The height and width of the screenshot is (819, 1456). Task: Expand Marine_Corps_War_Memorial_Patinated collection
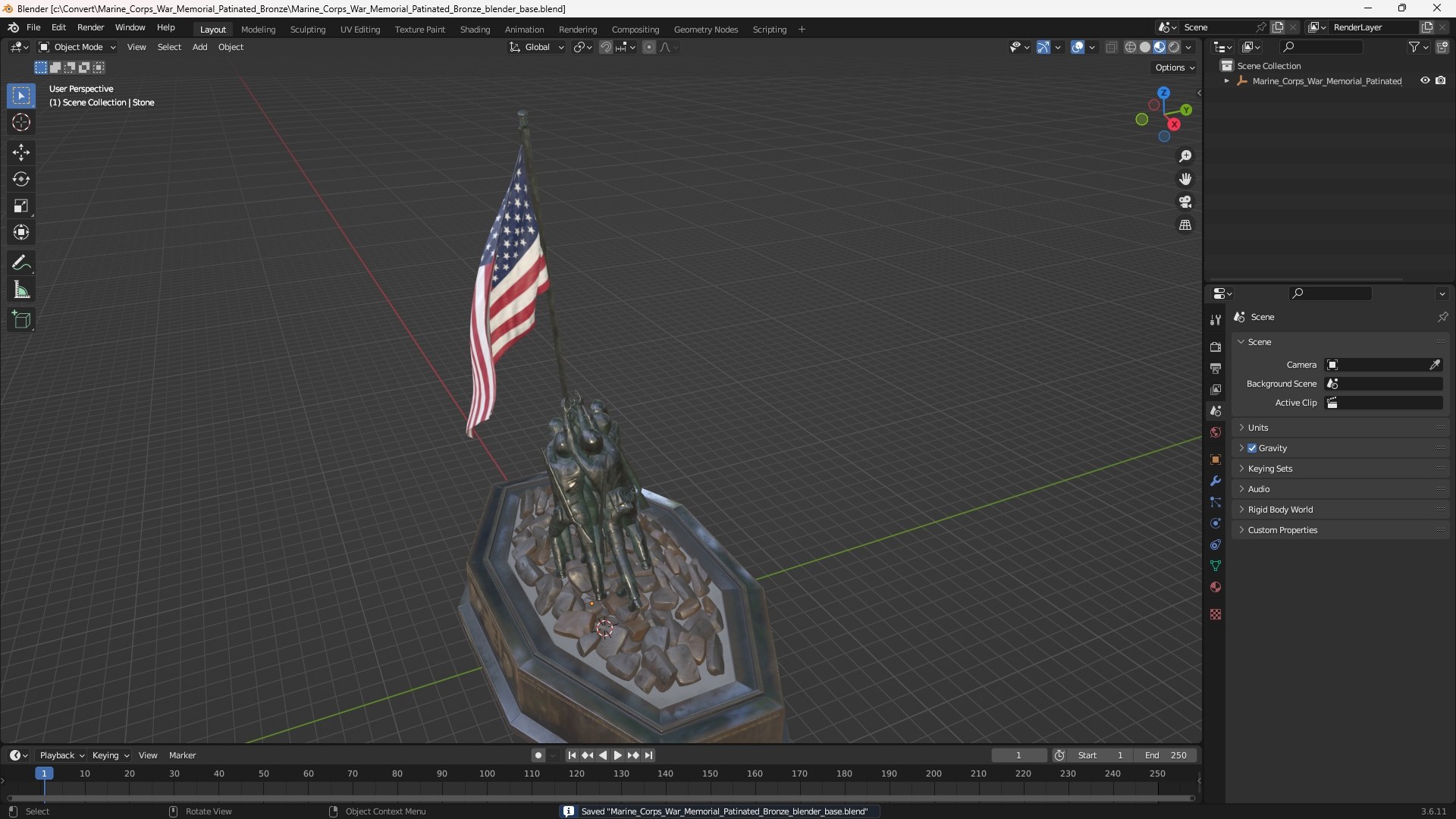click(x=1226, y=81)
